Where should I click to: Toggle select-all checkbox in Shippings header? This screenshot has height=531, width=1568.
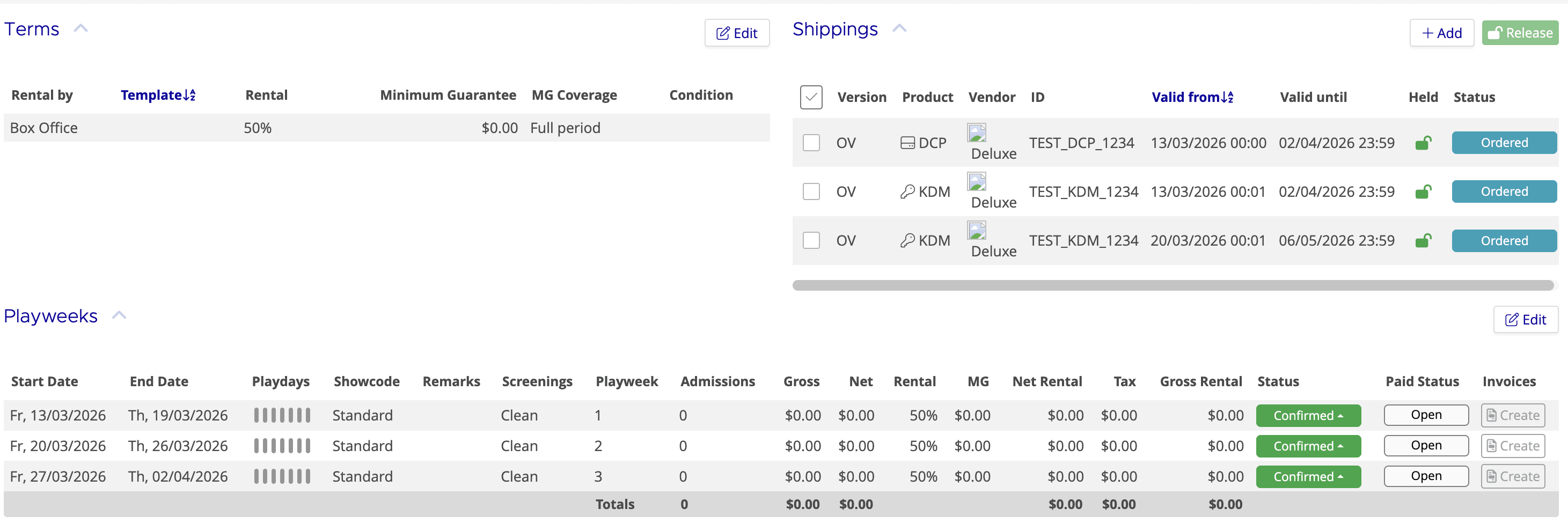[x=811, y=97]
